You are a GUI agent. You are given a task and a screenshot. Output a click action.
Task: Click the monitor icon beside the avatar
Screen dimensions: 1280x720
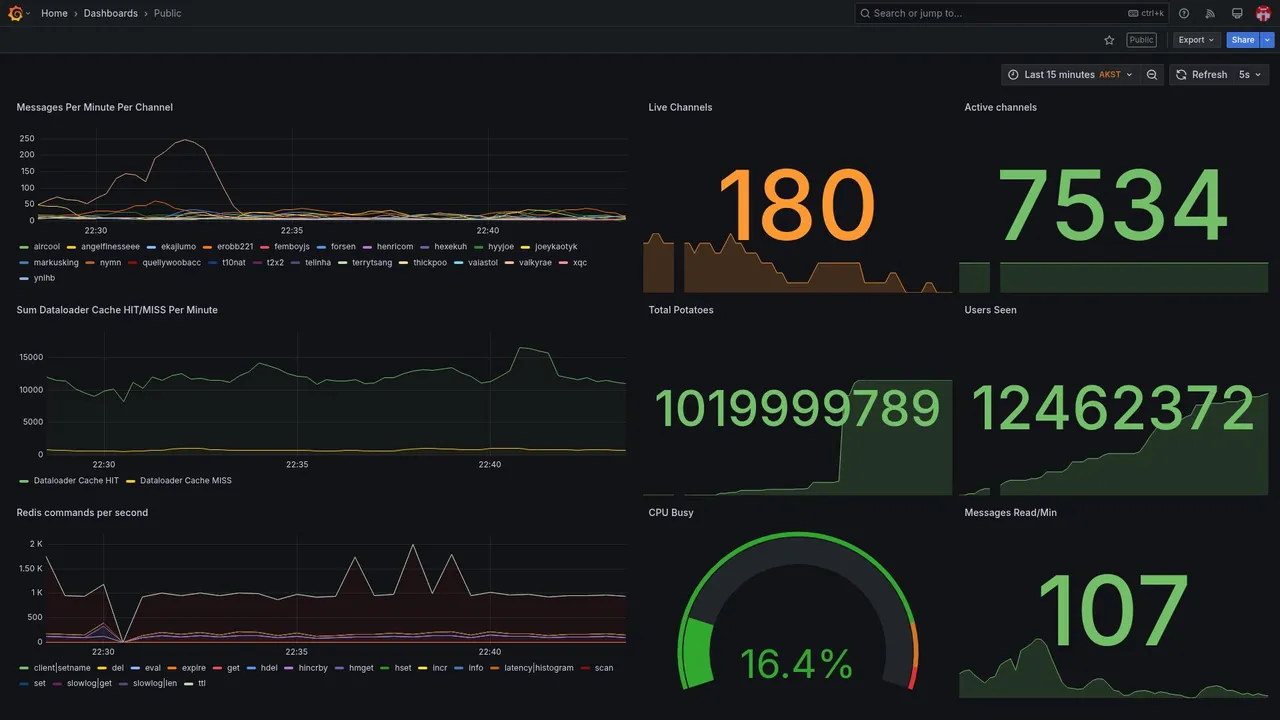tap(1237, 13)
